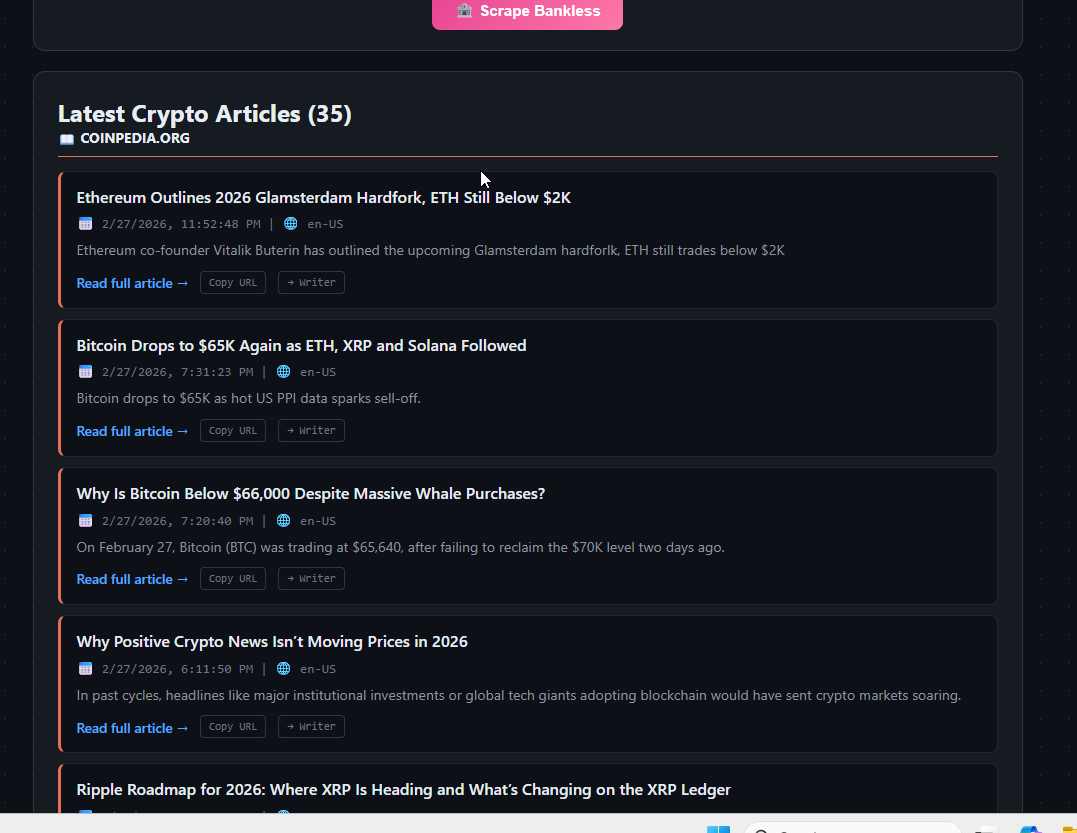This screenshot has height=833, width=1077.
Task: Open Ripple Roadmap for 2026 article title
Action: coord(403,790)
